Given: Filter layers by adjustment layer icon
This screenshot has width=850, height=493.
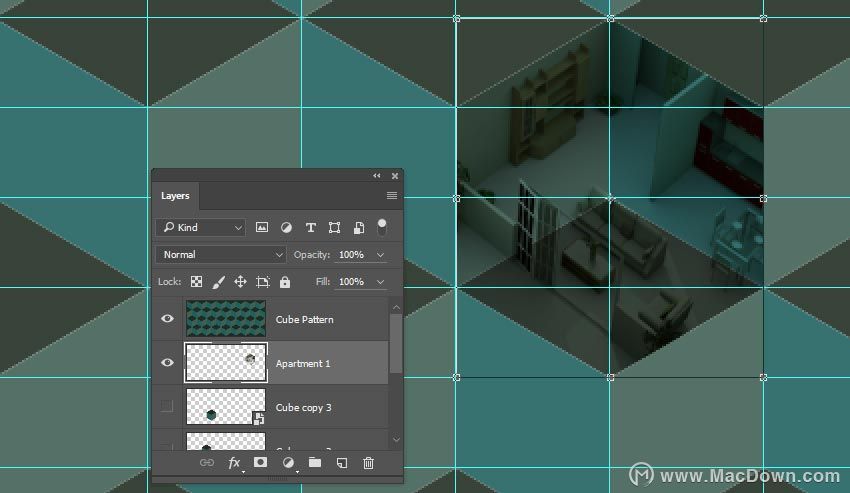Looking at the screenshot, I should pos(286,228).
